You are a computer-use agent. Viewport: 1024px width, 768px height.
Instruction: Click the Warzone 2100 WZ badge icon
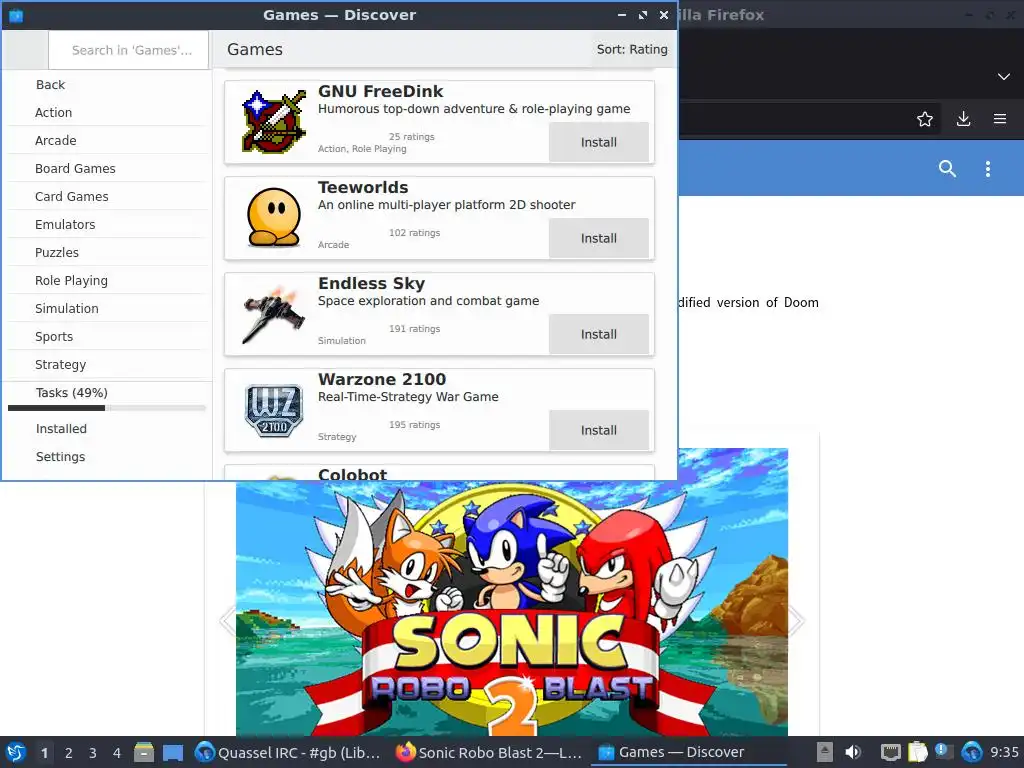(274, 410)
